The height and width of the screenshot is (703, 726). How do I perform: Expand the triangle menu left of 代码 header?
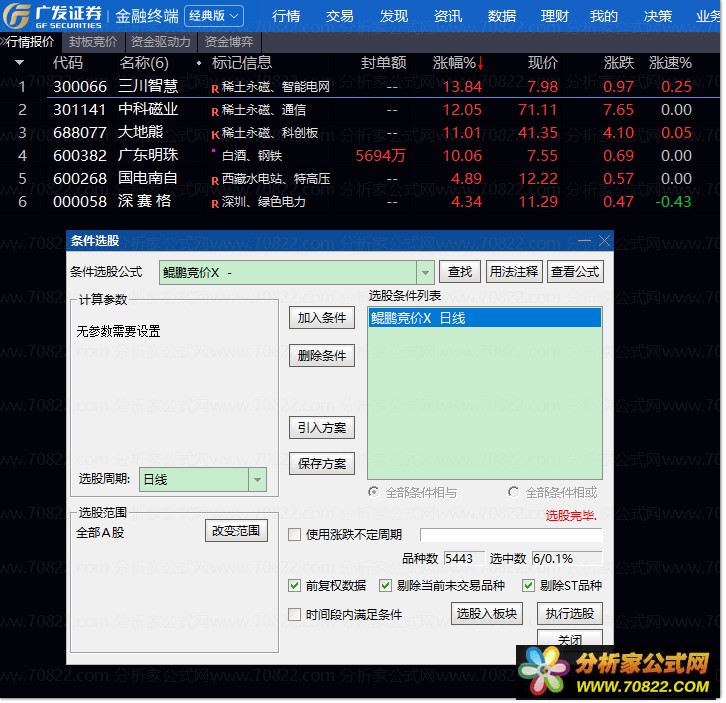pyautogui.click(x=19, y=62)
